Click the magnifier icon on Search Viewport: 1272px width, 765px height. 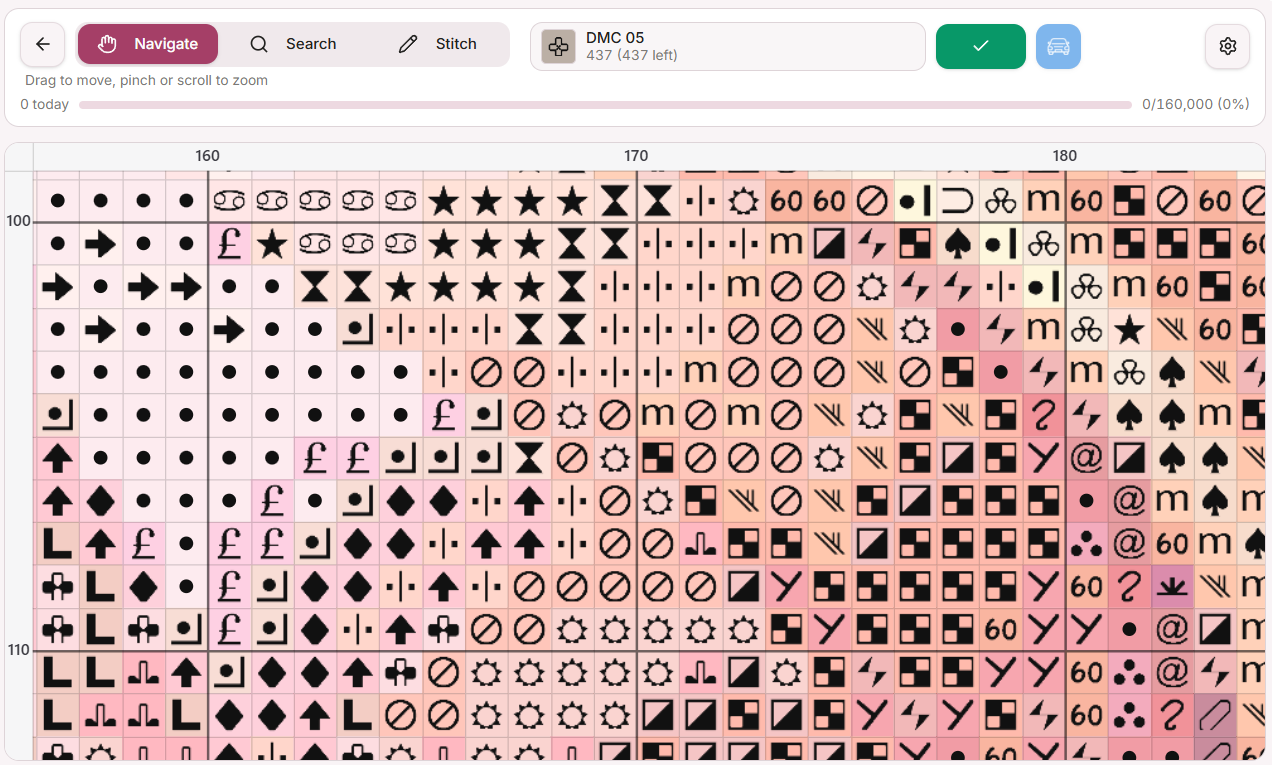tap(259, 44)
